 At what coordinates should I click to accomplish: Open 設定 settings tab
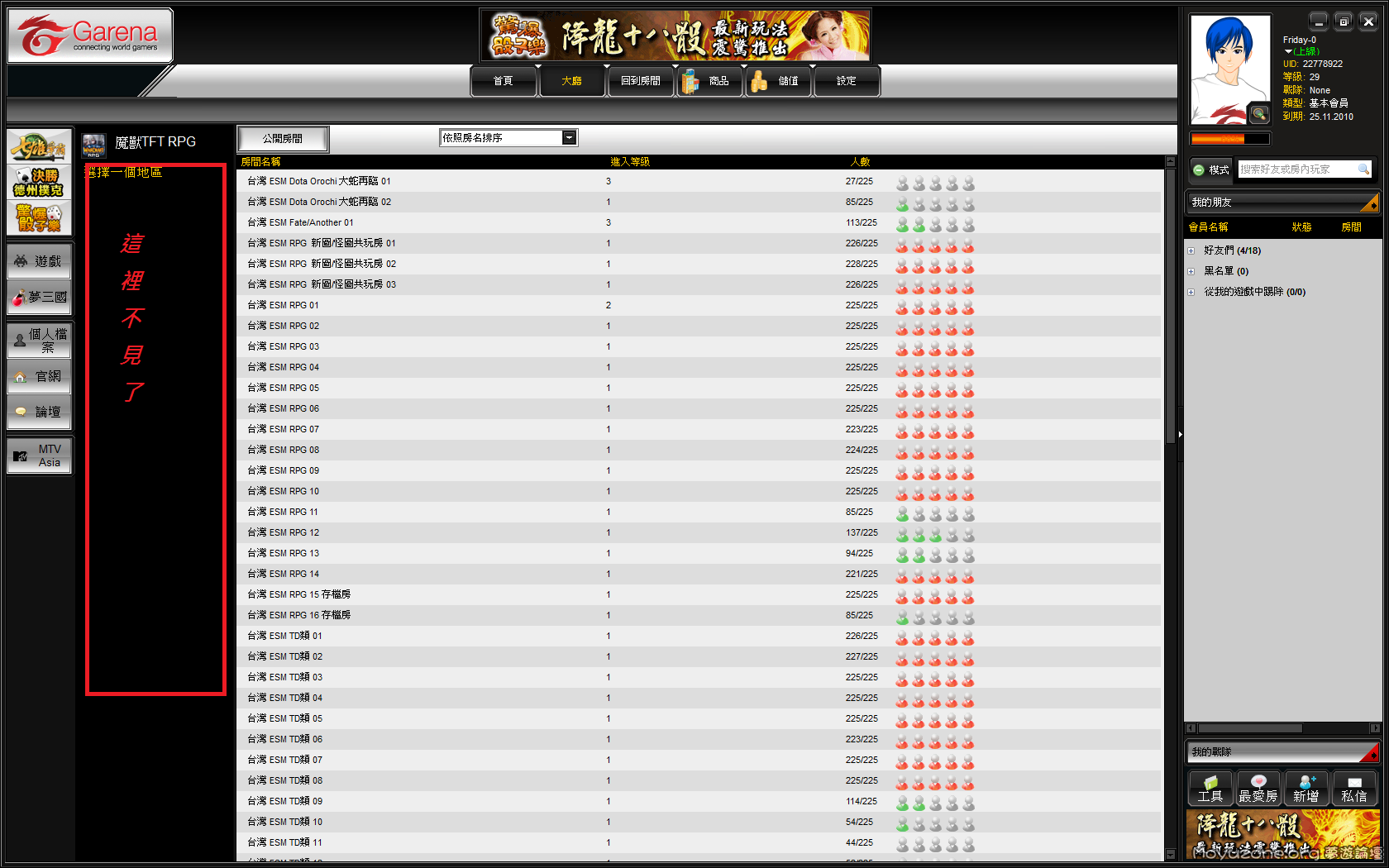[847, 81]
